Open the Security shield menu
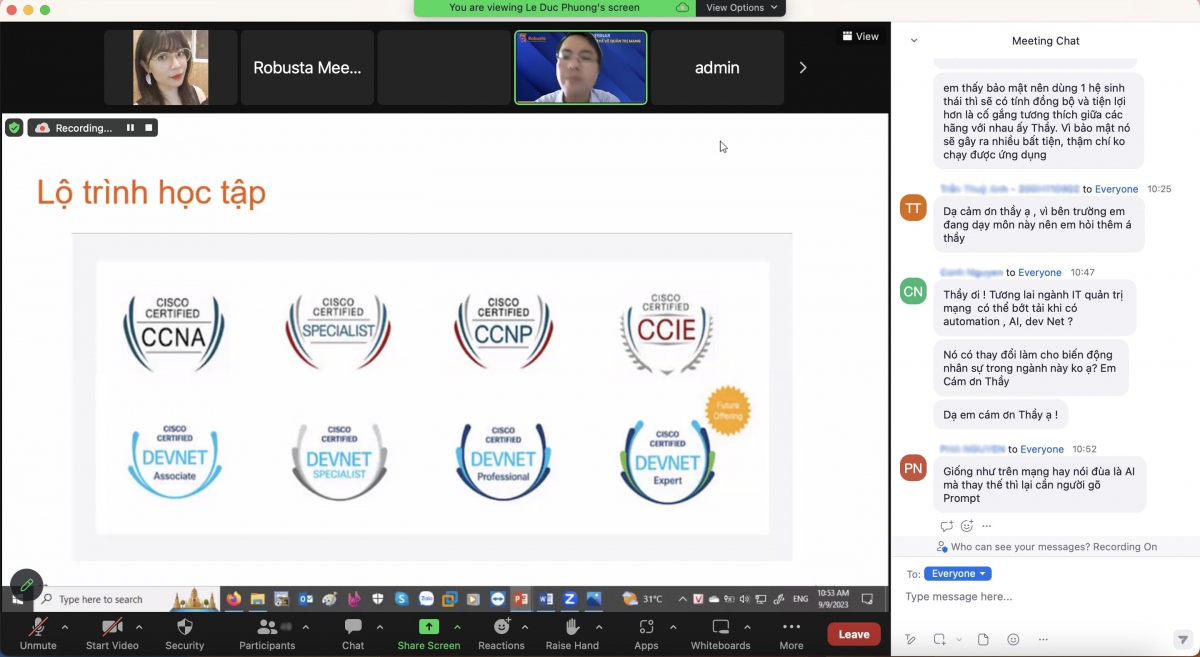 pos(184,633)
